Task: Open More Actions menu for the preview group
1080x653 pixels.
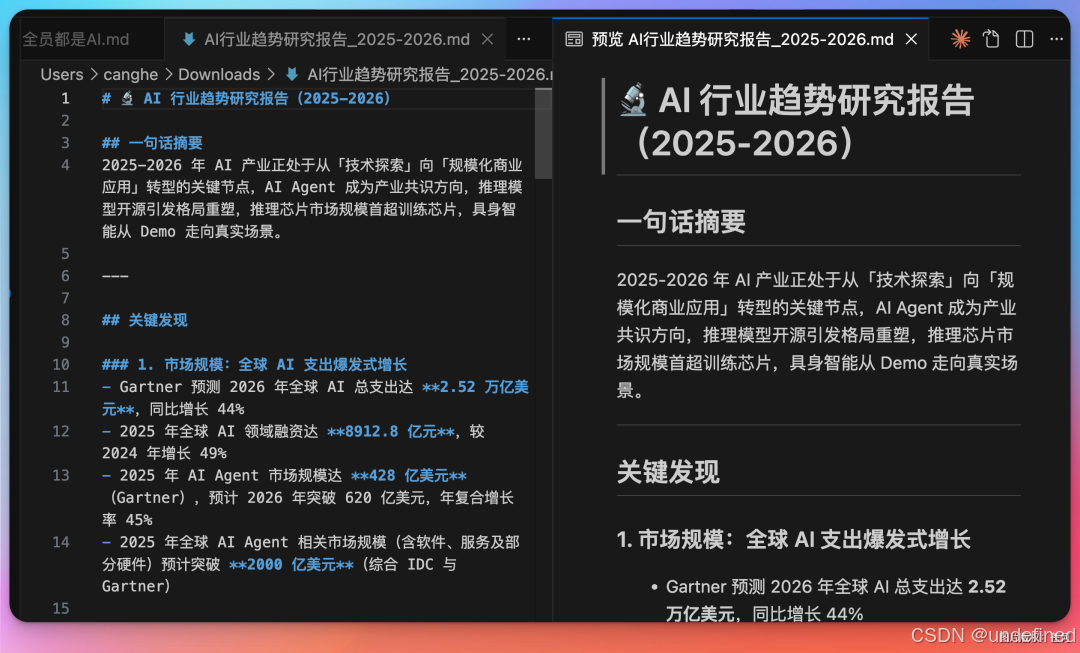Action: [x=1056, y=39]
